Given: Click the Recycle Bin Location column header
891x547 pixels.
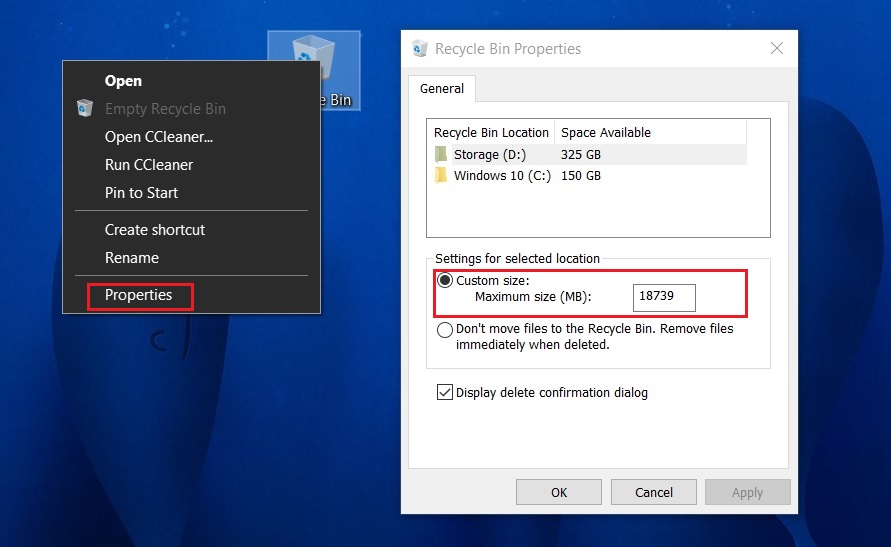Looking at the screenshot, I should (492, 132).
